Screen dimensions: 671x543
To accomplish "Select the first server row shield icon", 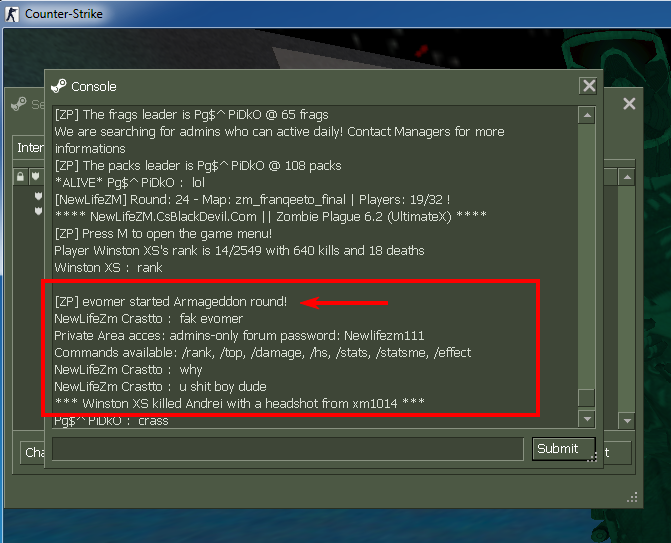I will 39,196.
